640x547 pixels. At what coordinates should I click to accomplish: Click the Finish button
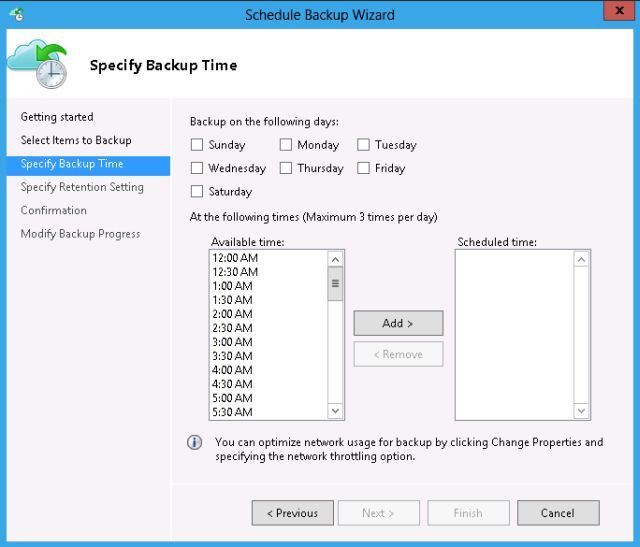coord(468,513)
